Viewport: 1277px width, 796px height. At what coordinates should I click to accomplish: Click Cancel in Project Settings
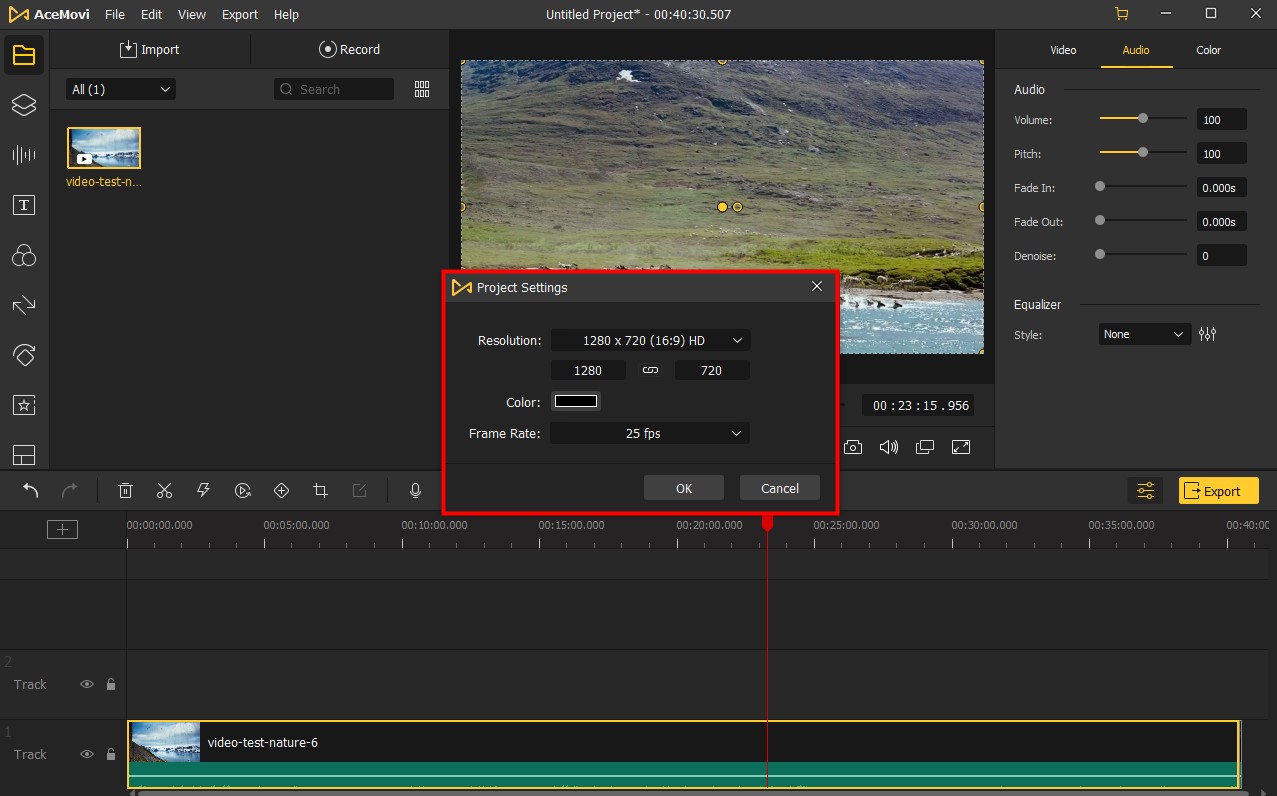779,488
